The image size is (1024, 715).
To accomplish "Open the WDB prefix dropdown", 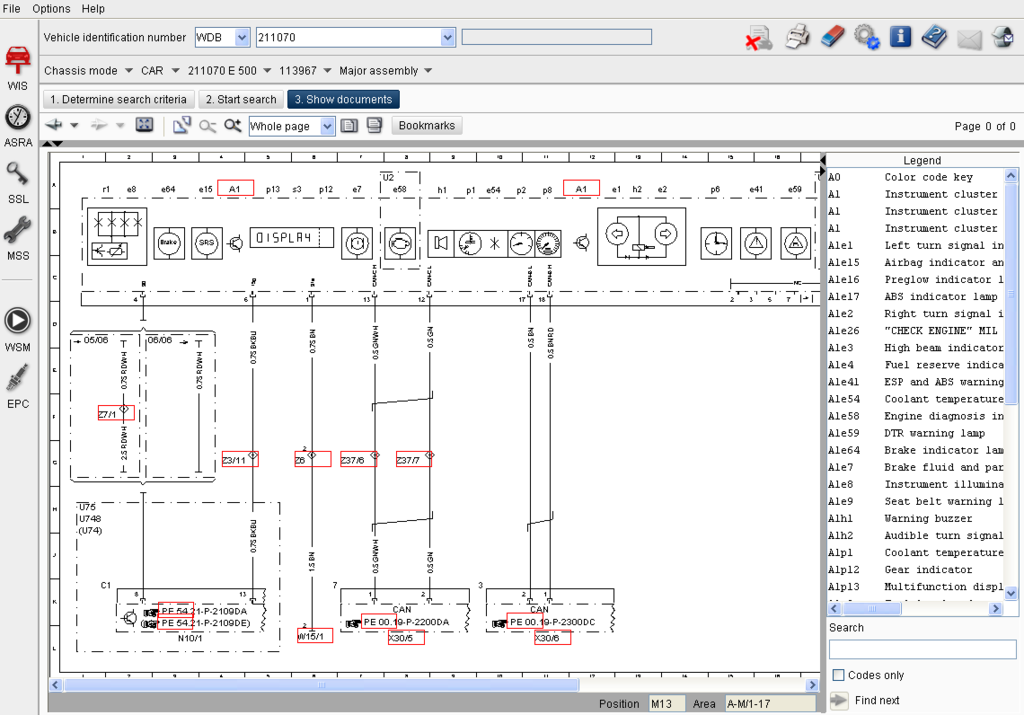I will [x=242, y=38].
